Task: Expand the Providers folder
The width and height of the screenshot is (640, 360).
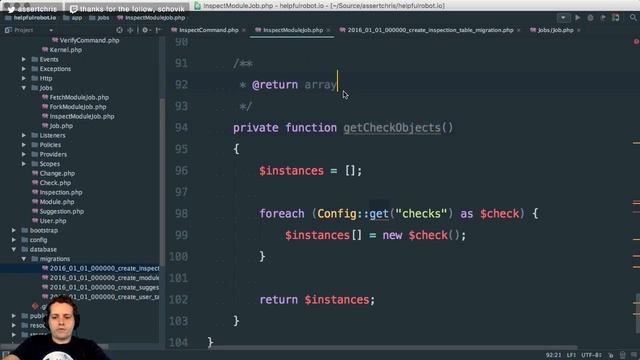Action: tap(24, 154)
